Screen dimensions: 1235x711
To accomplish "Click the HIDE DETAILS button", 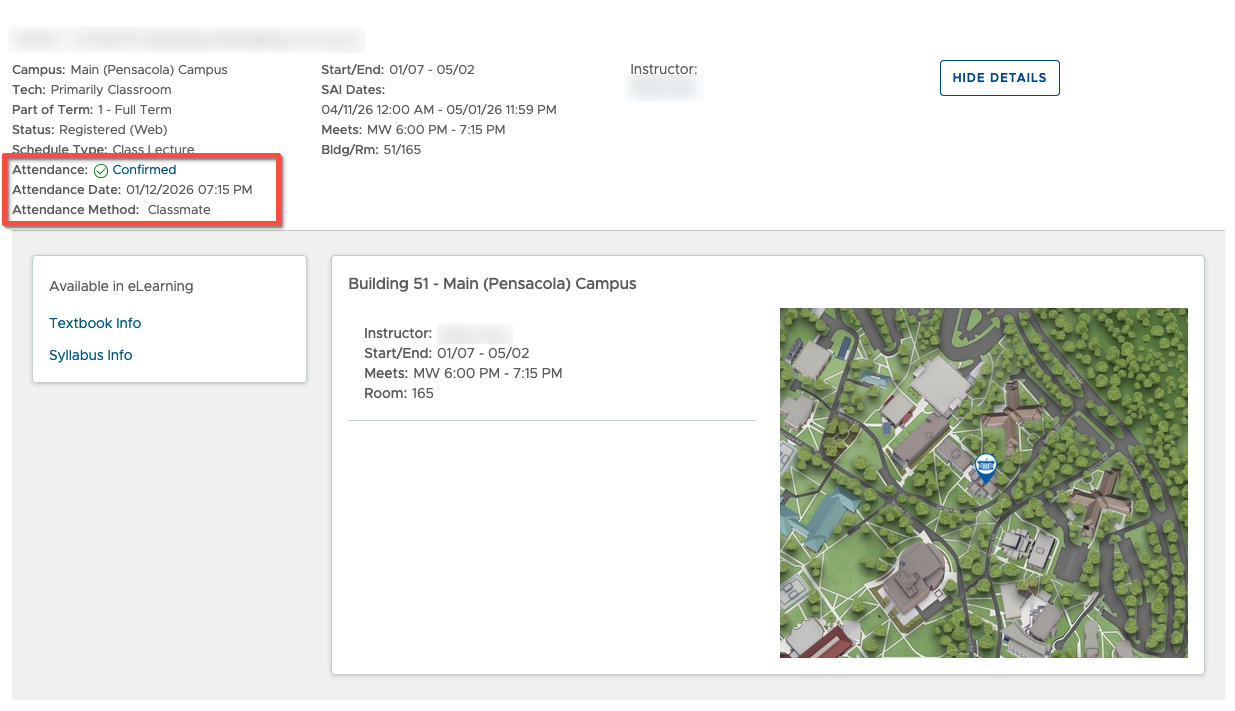I will (999, 78).
